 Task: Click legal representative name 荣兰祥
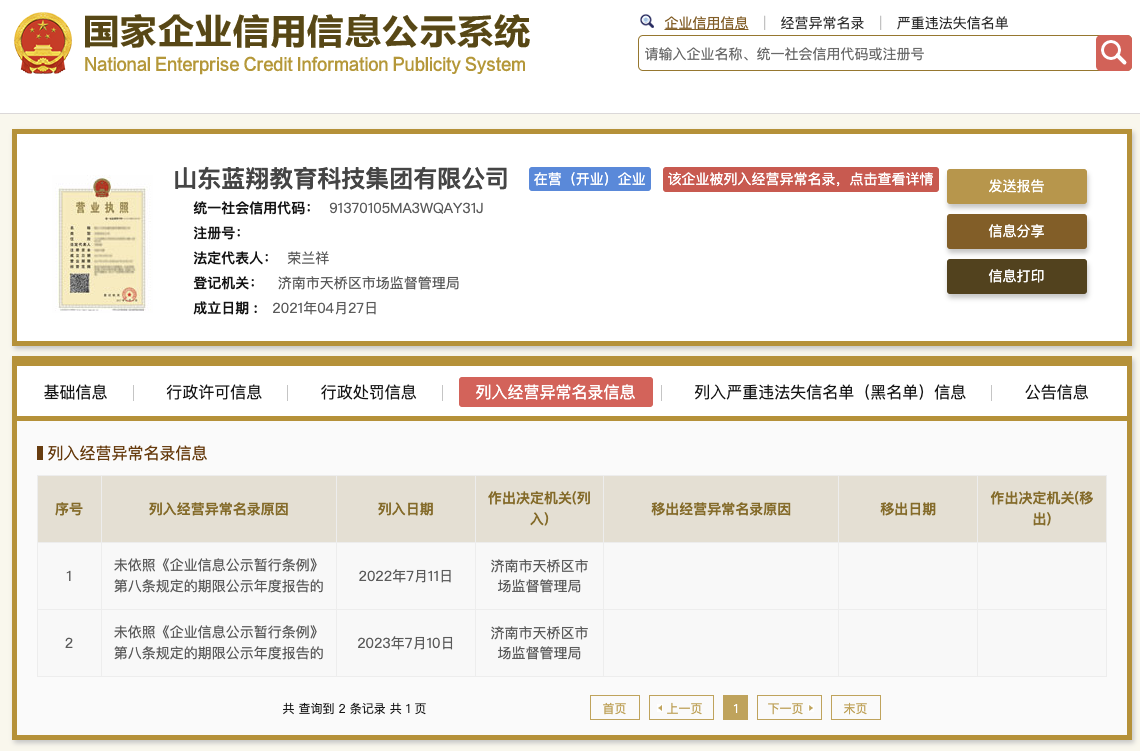(x=308, y=258)
